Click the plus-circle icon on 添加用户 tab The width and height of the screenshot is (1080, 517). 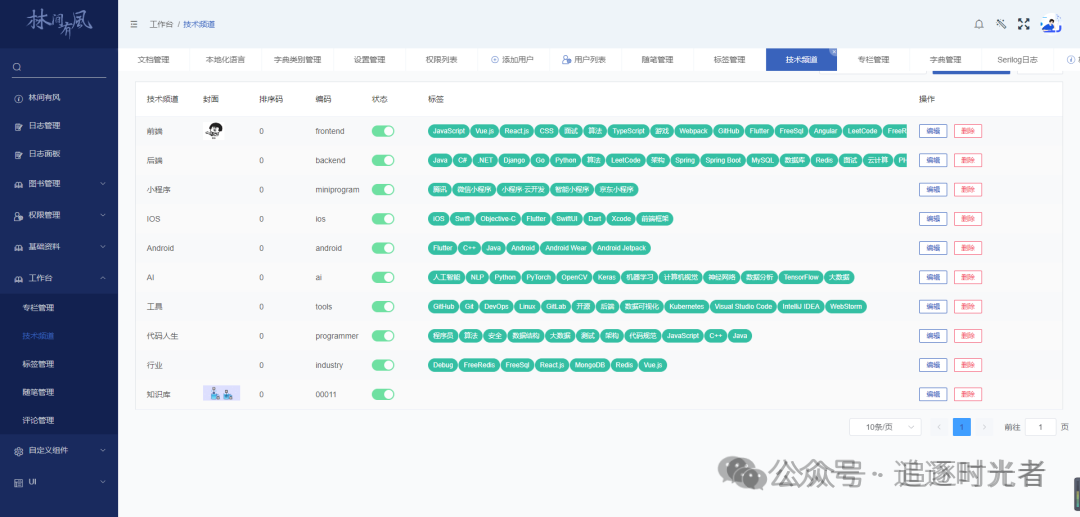tap(495, 60)
